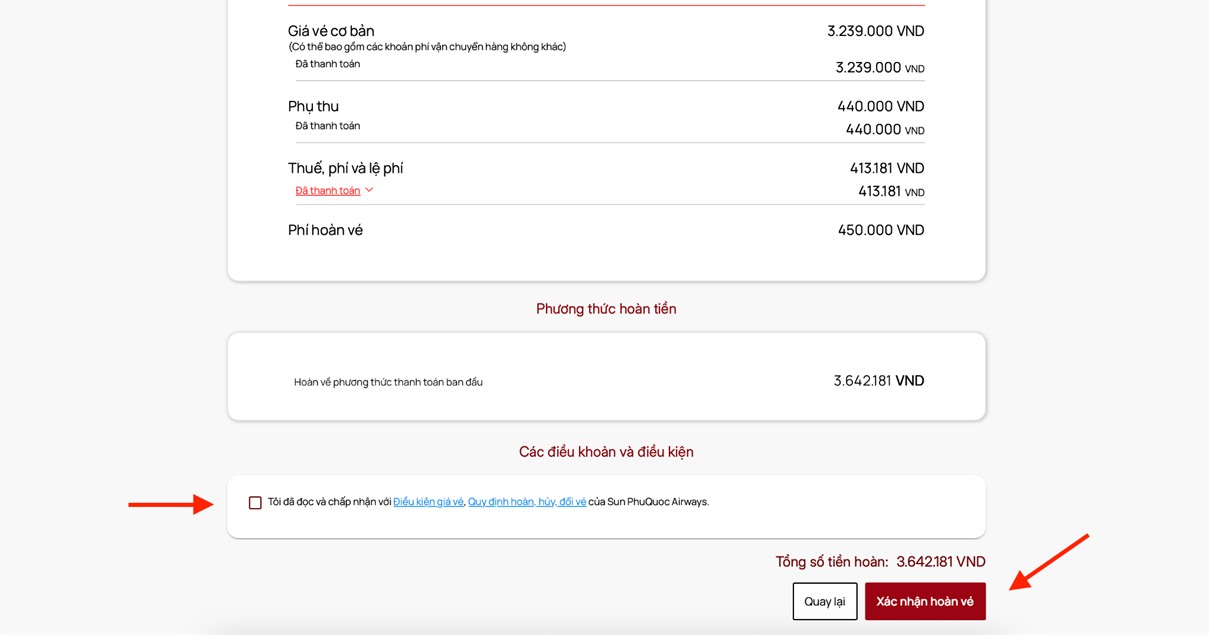Expand the red Đã thanh toán tax details

(328, 190)
